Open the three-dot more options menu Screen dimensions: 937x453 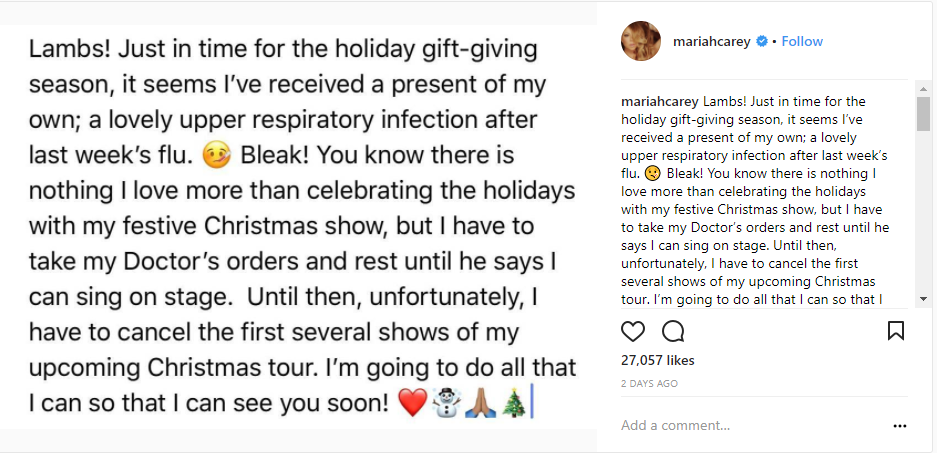tap(899, 425)
